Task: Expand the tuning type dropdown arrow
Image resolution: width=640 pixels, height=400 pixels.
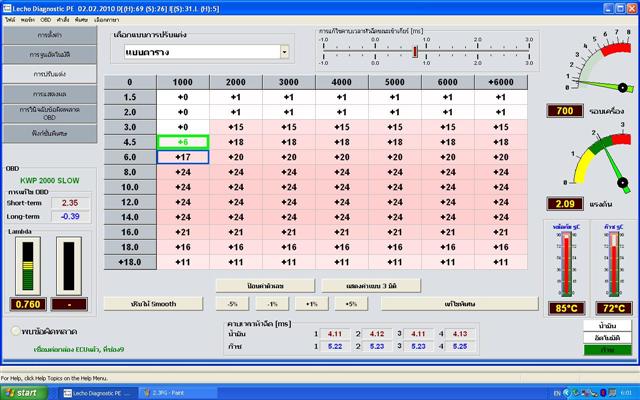Action: 284,52
